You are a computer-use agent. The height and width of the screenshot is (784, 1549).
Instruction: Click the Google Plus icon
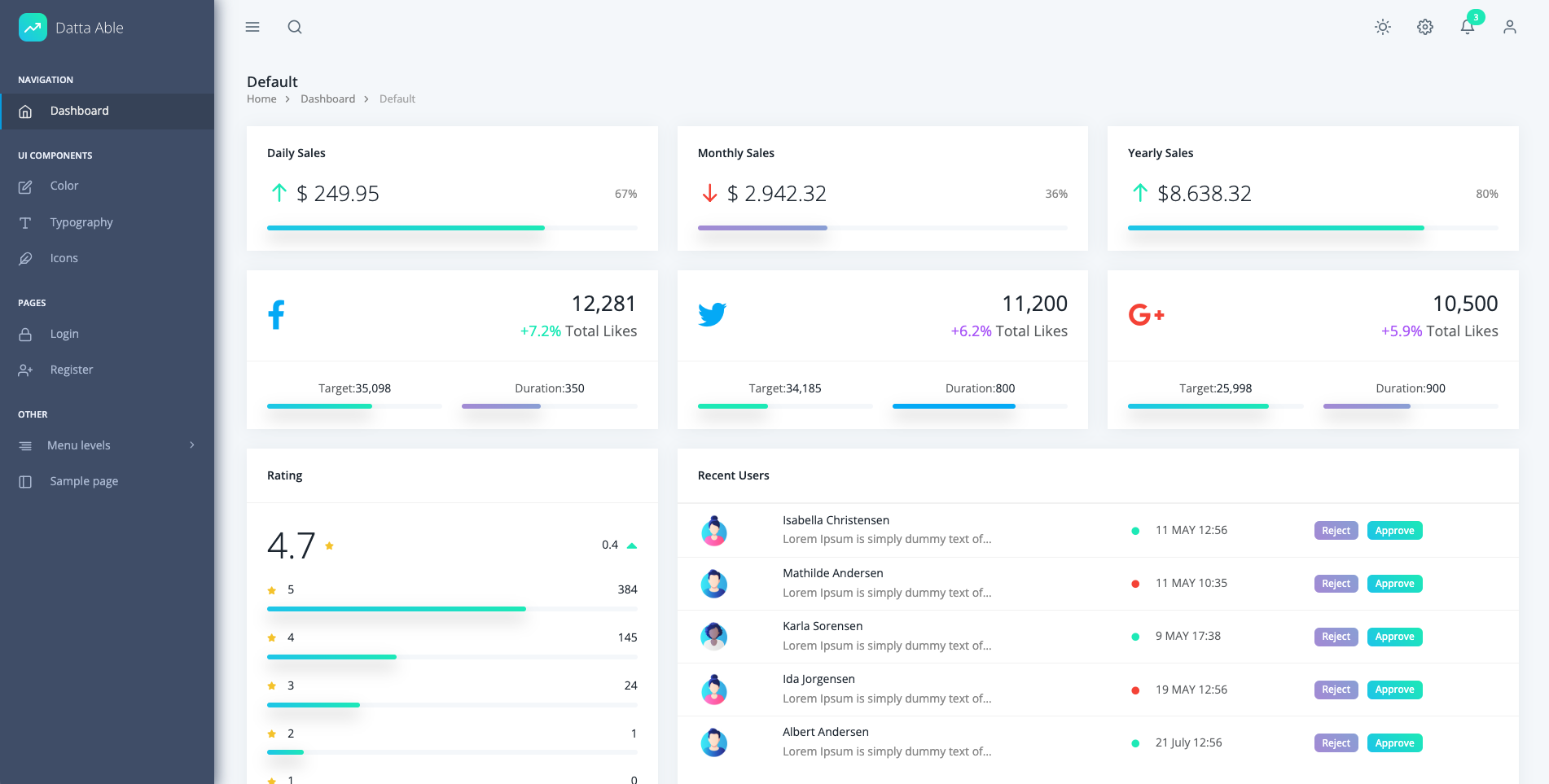(x=1146, y=314)
